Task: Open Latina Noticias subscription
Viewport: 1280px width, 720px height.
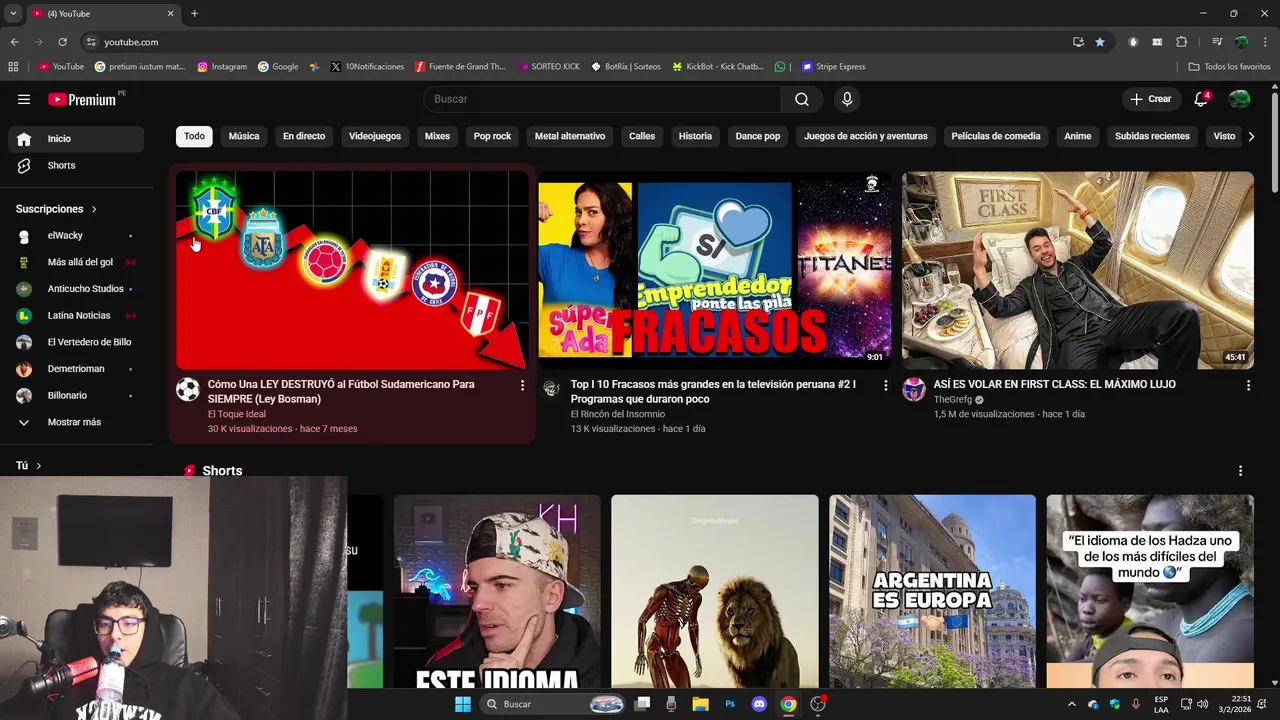Action: (76, 315)
